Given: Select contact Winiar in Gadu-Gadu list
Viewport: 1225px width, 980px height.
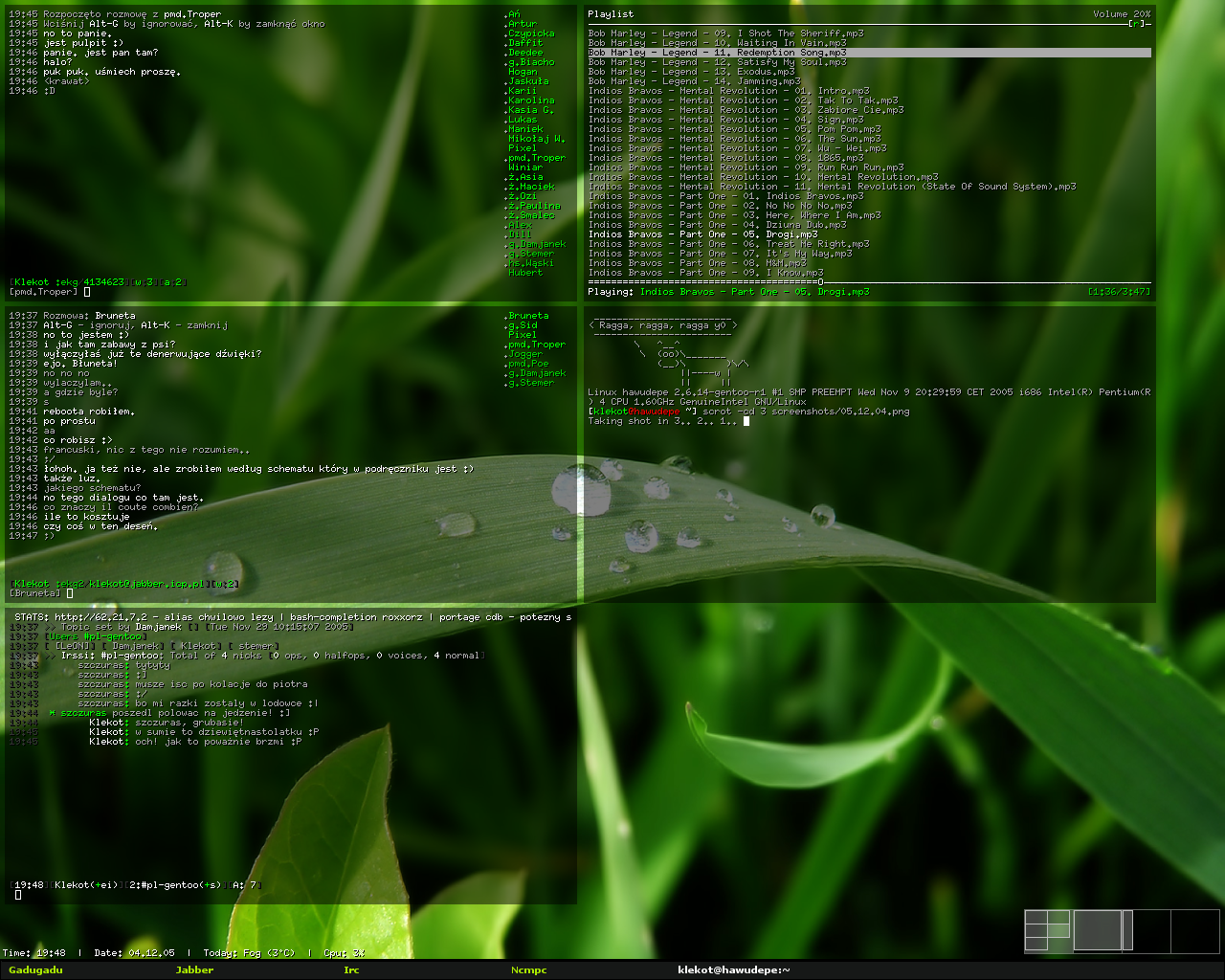Looking at the screenshot, I should tap(525, 167).
